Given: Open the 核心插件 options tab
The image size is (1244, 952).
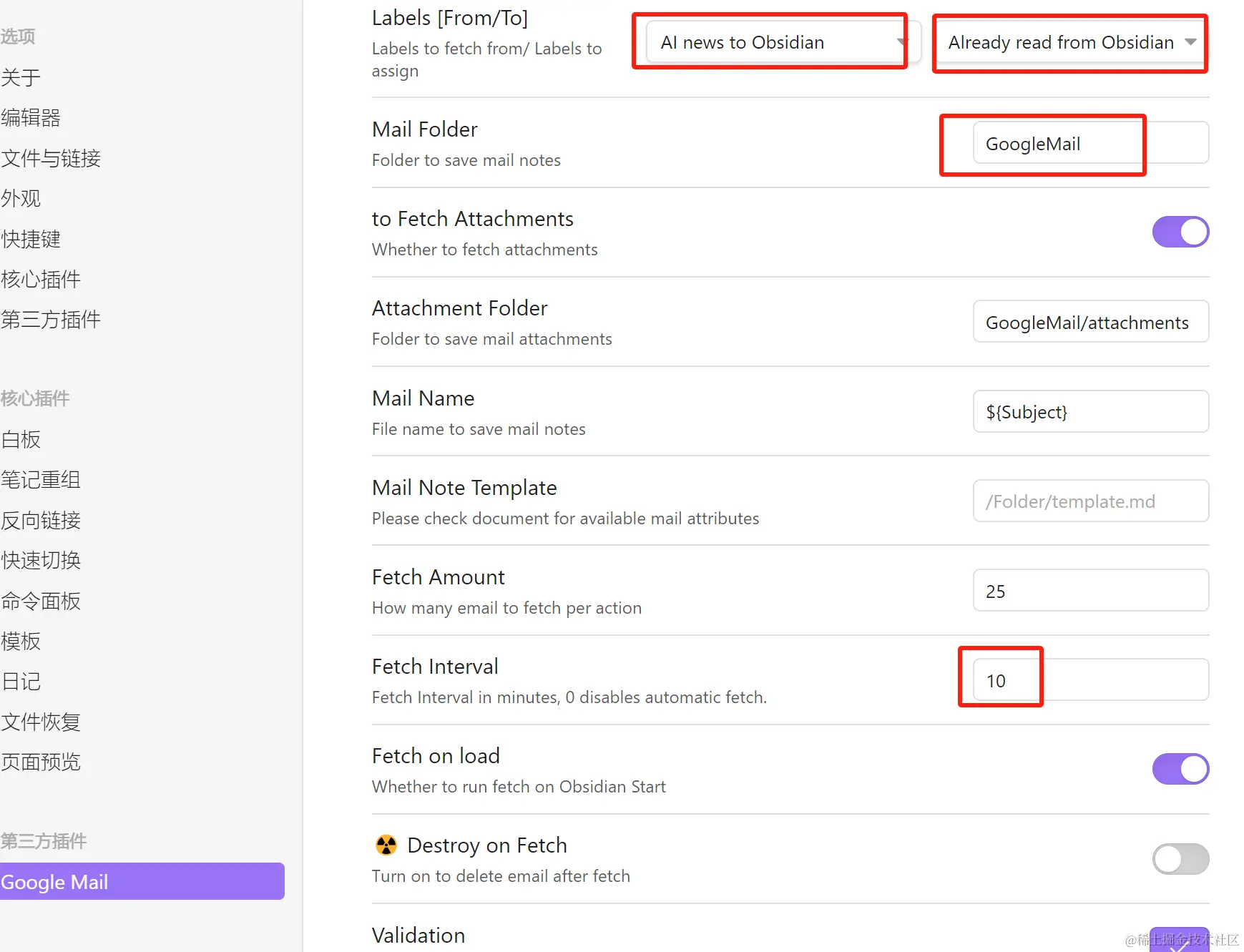Looking at the screenshot, I should (41, 279).
